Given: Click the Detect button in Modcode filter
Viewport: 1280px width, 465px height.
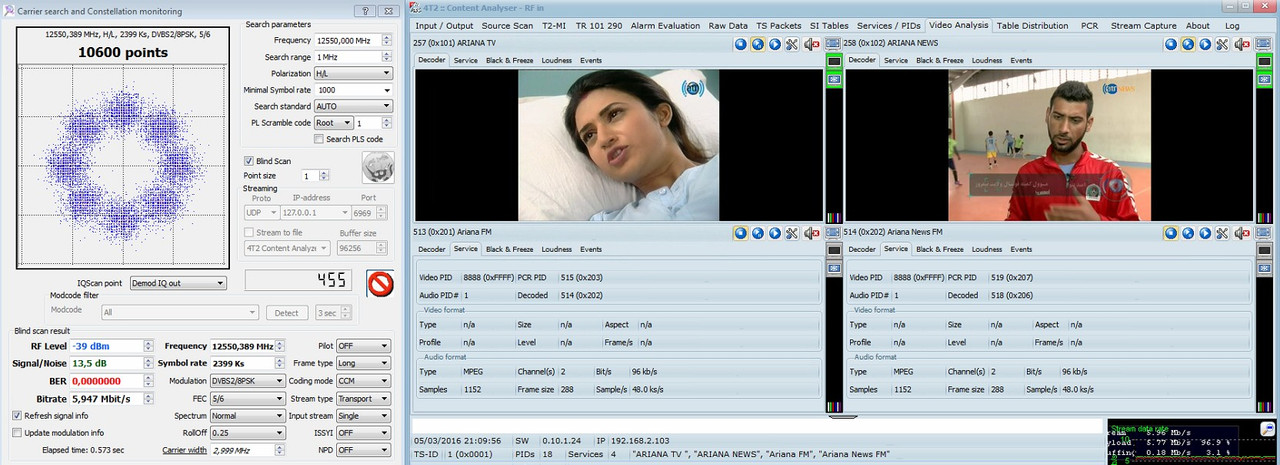Looking at the screenshot, I should click(x=287, y=313).
